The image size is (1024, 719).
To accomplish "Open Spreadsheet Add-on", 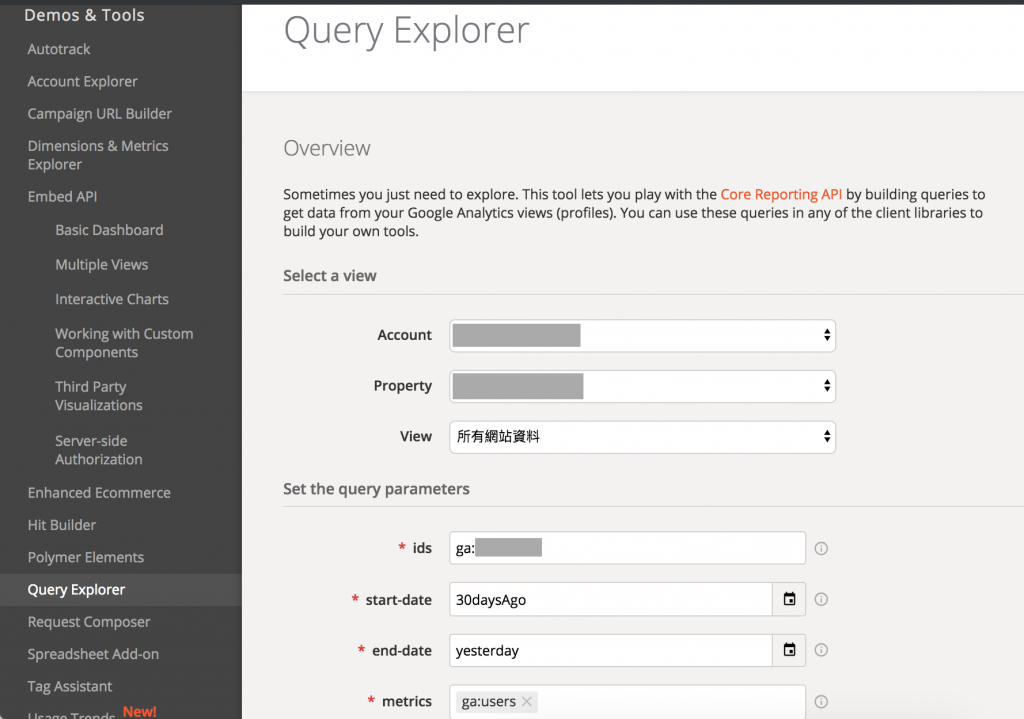I will (93, 654).
